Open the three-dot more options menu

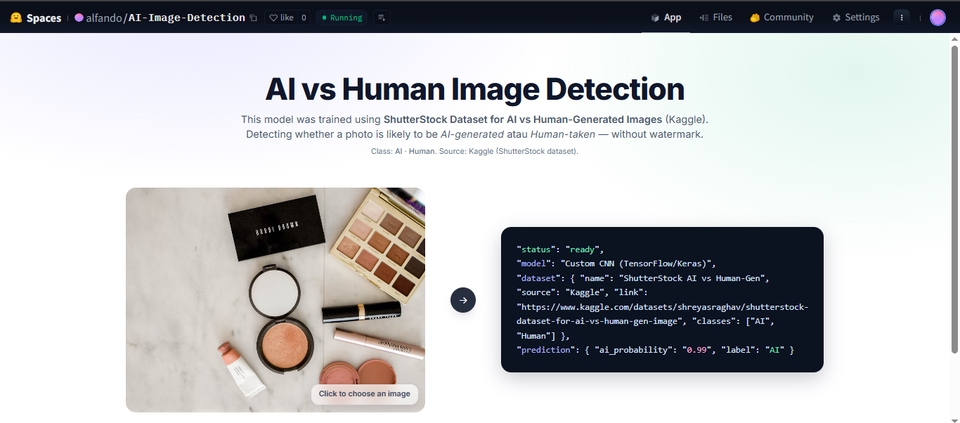[x=902, y=17]
